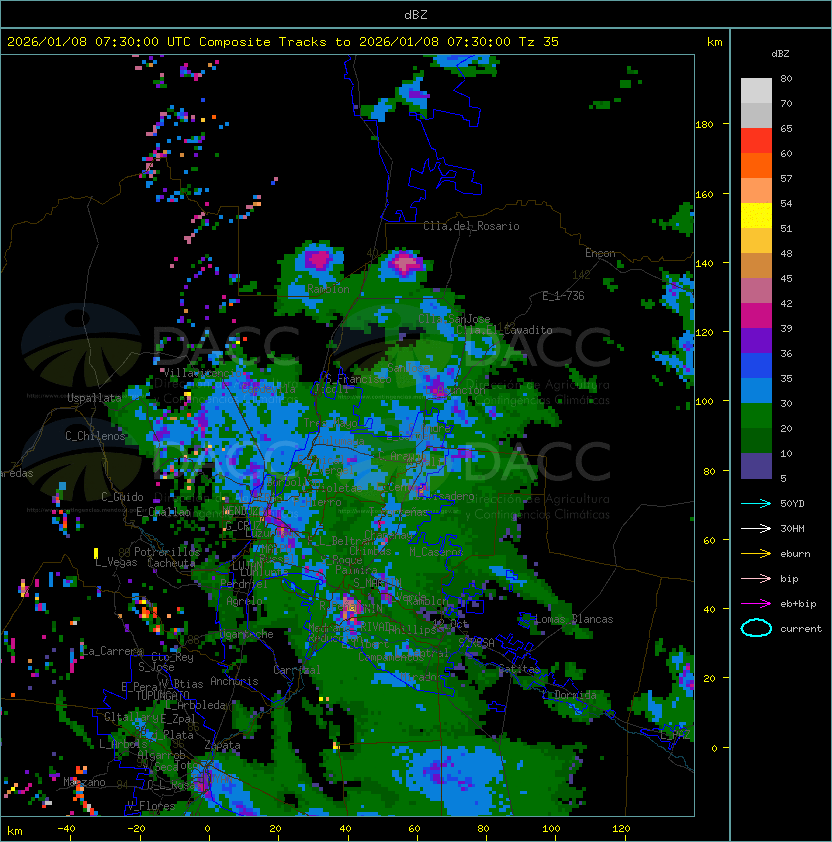
Task: Click the 'Manzano' map label
Action: [x=84, y=782]
